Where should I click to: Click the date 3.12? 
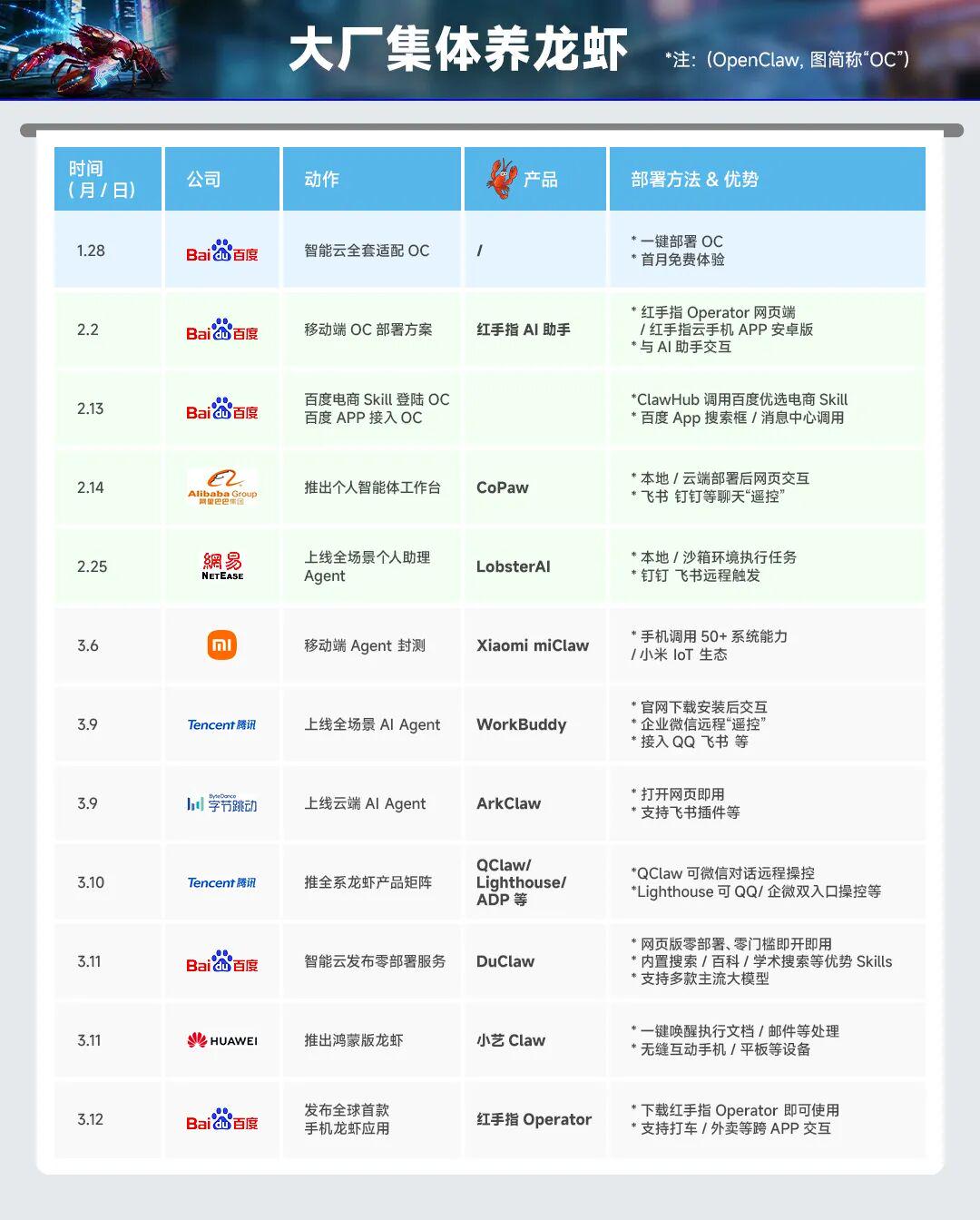click(x=91, y=1119)
